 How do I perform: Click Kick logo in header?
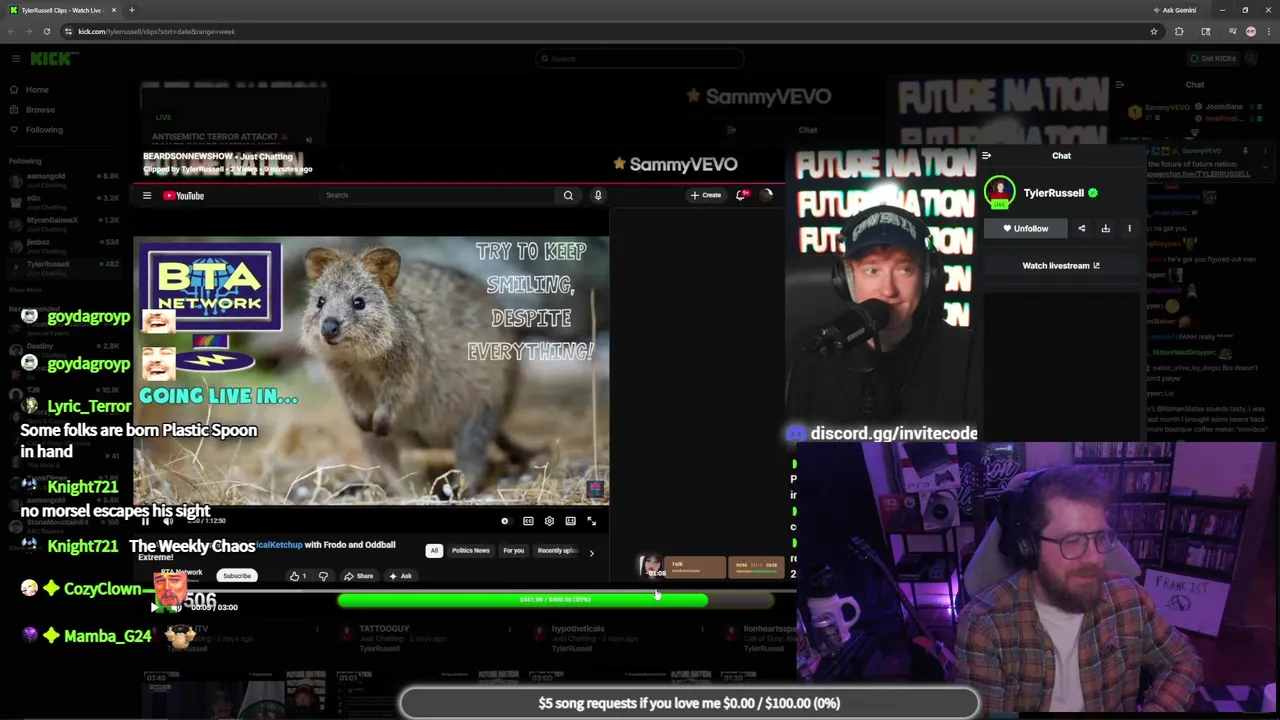[53, 59]
